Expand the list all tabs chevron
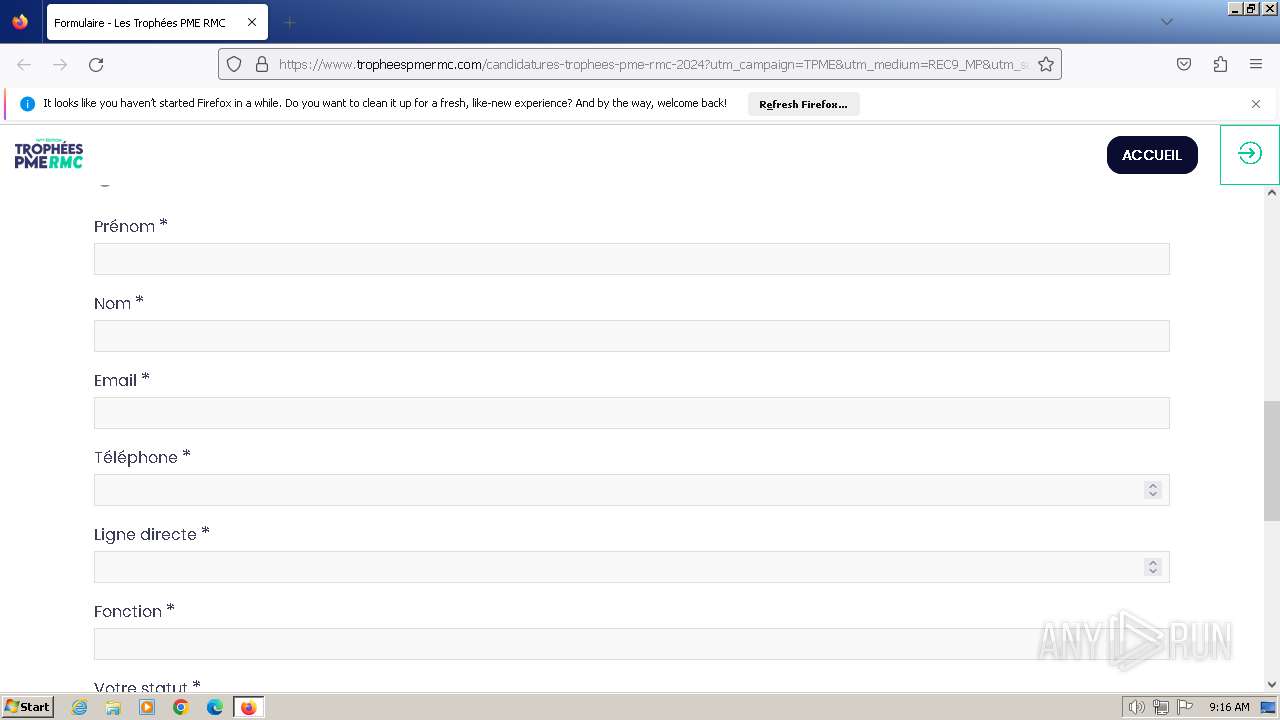Image resolution: width=1280 pixels, height=720 pixels. pyautogui.click(x=1166, y=22)
